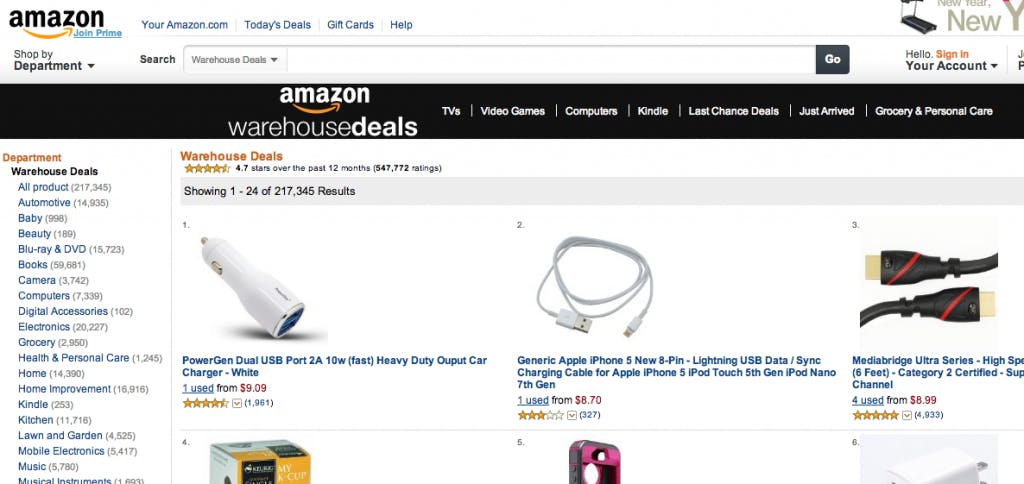Screen dimensions: 1024x484
Task: Click the Amazon Warehouse Deals banner logo
Action: click(323, 111)
